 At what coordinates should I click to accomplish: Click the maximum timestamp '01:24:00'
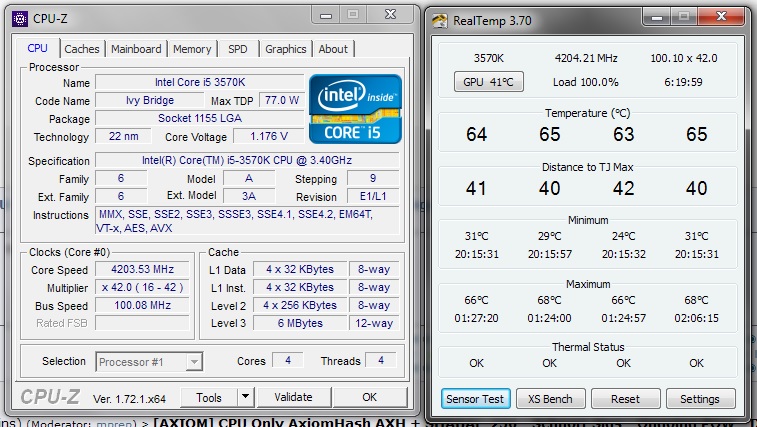[549, 318]
